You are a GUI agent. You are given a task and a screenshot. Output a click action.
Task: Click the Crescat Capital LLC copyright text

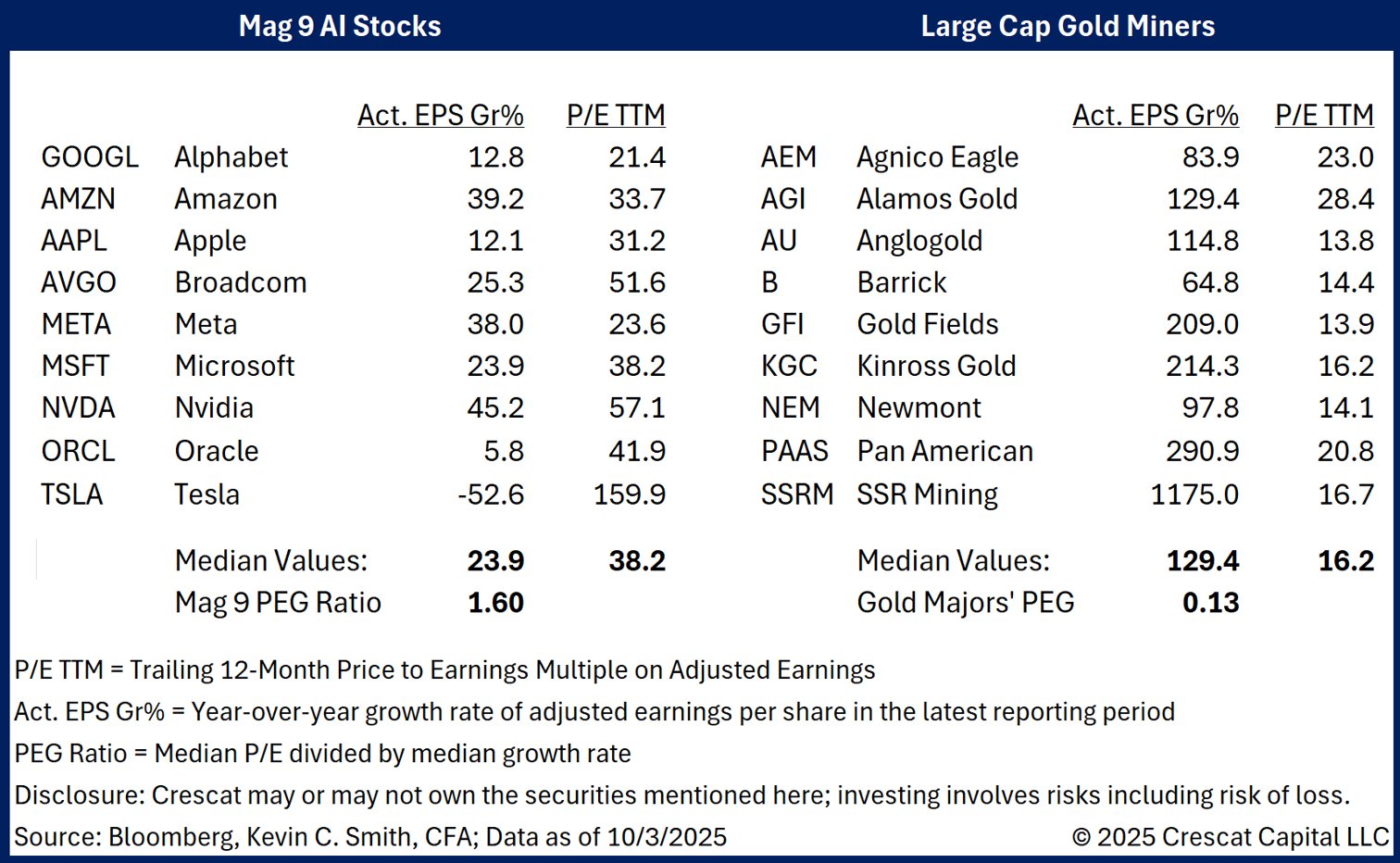(1231, 837)
